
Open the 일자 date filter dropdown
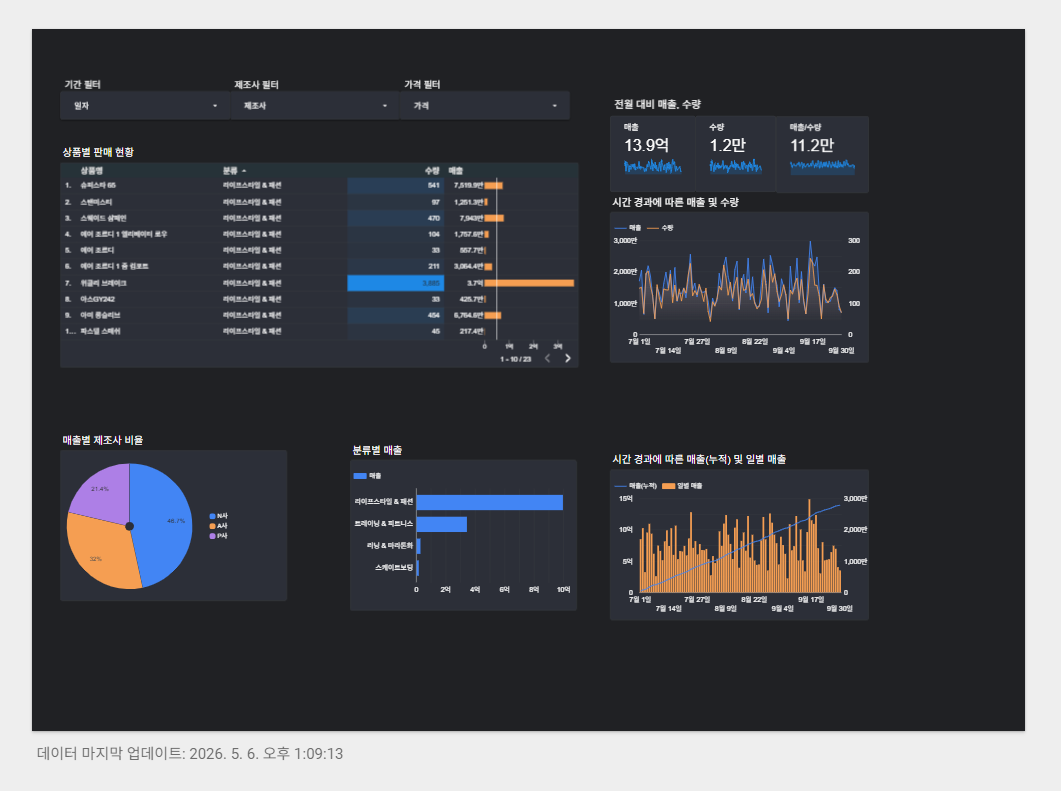[145, 106]
